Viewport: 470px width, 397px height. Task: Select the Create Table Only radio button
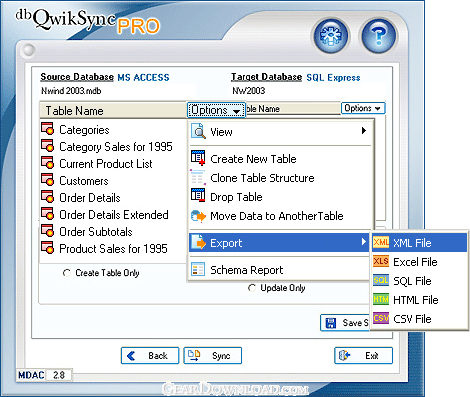tap(67, 273)
